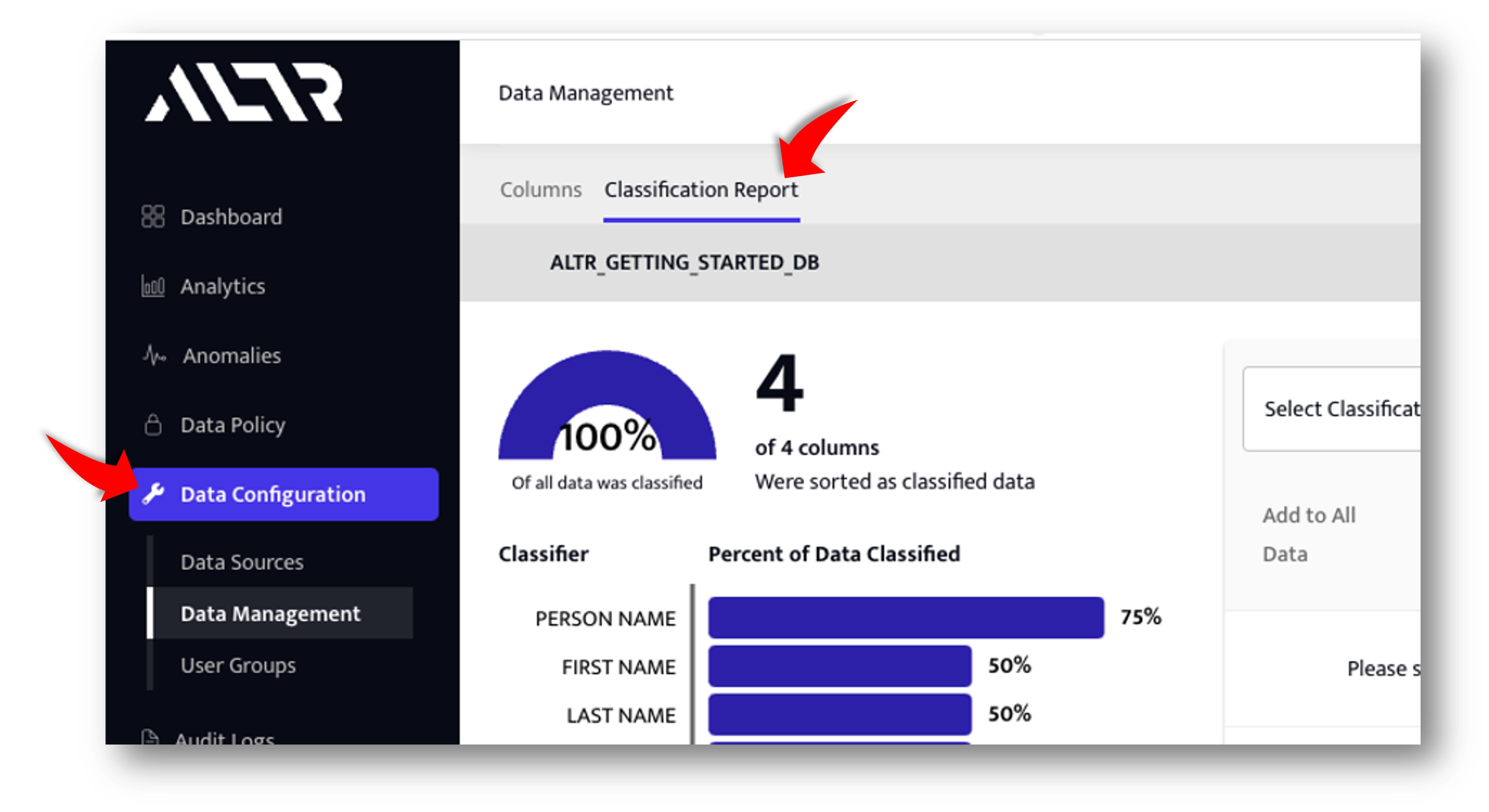The height and width of the screenshot is (812, 1489).
Task: Go to Analytics in sidebar
Action: (223, 286)
